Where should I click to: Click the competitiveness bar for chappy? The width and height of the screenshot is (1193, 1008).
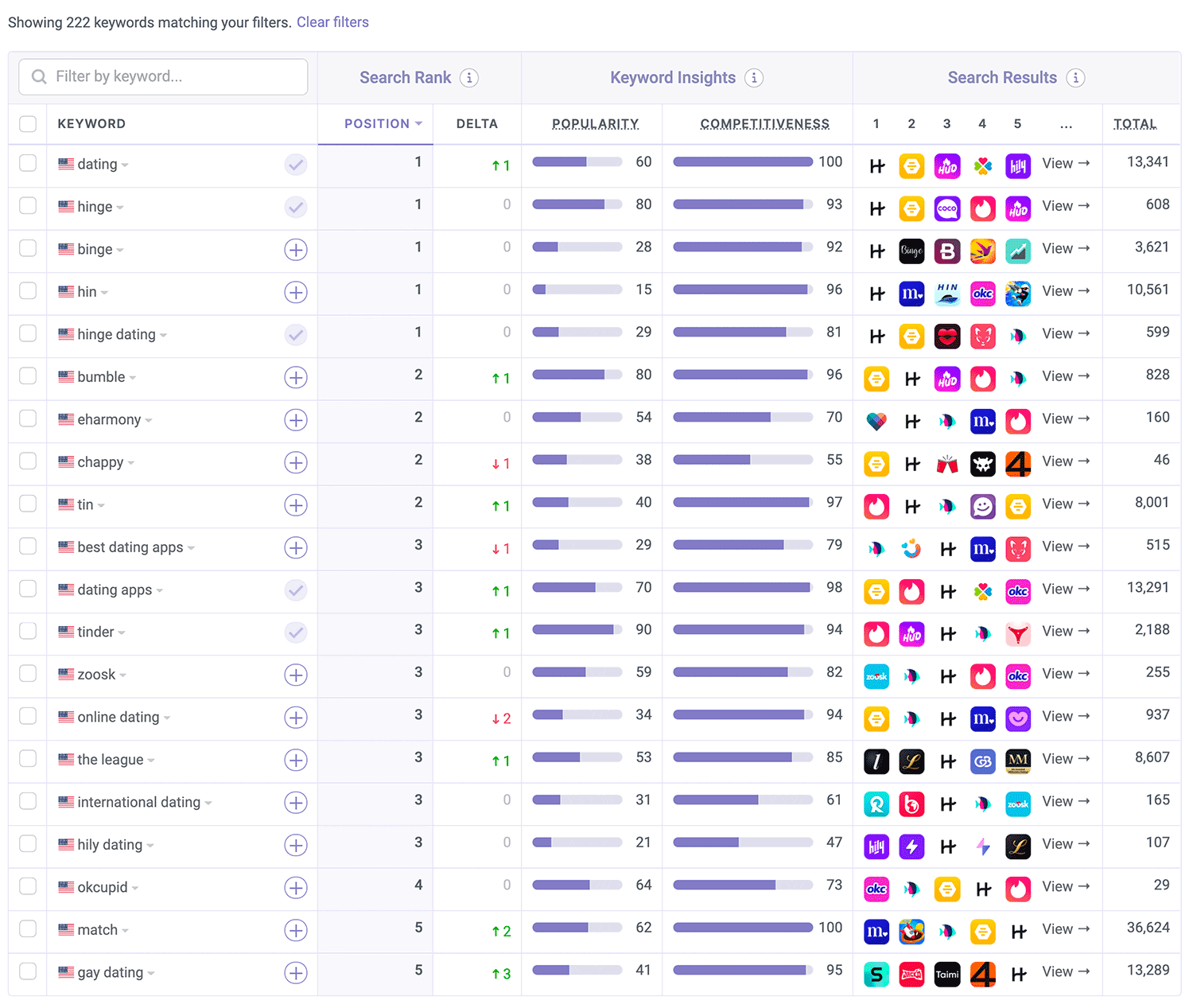point(743,460)
